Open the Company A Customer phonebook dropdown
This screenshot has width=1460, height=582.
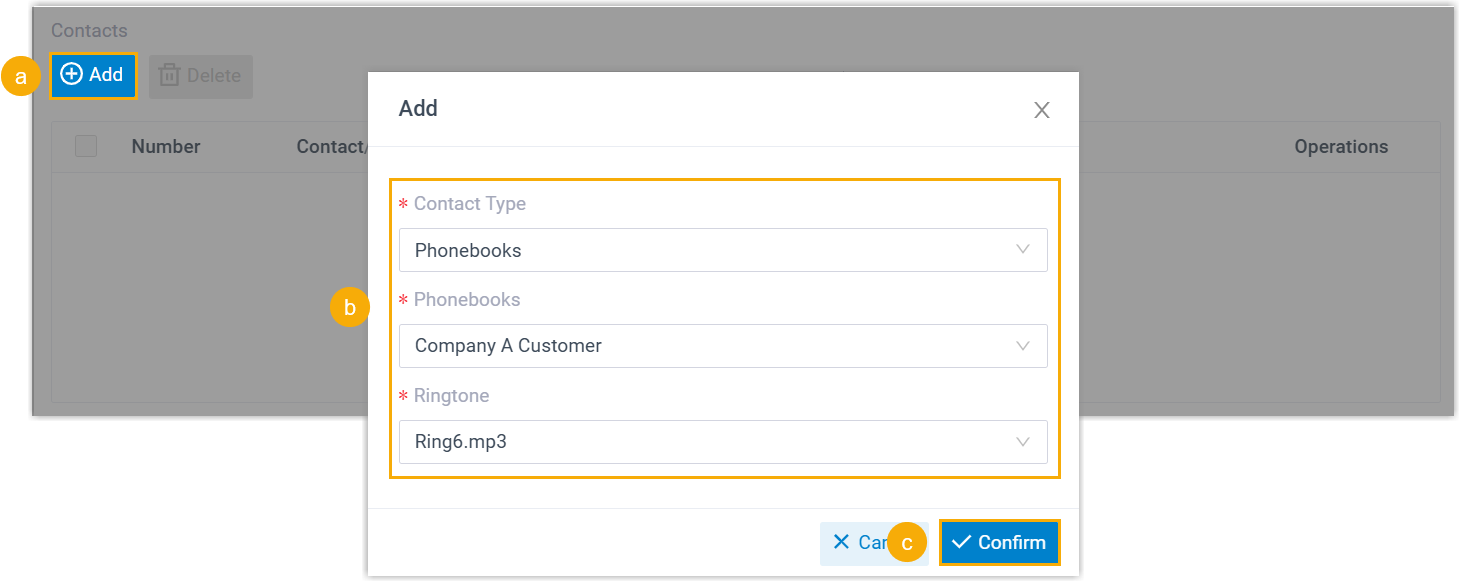pyautogui.click(x=722, y=346)
